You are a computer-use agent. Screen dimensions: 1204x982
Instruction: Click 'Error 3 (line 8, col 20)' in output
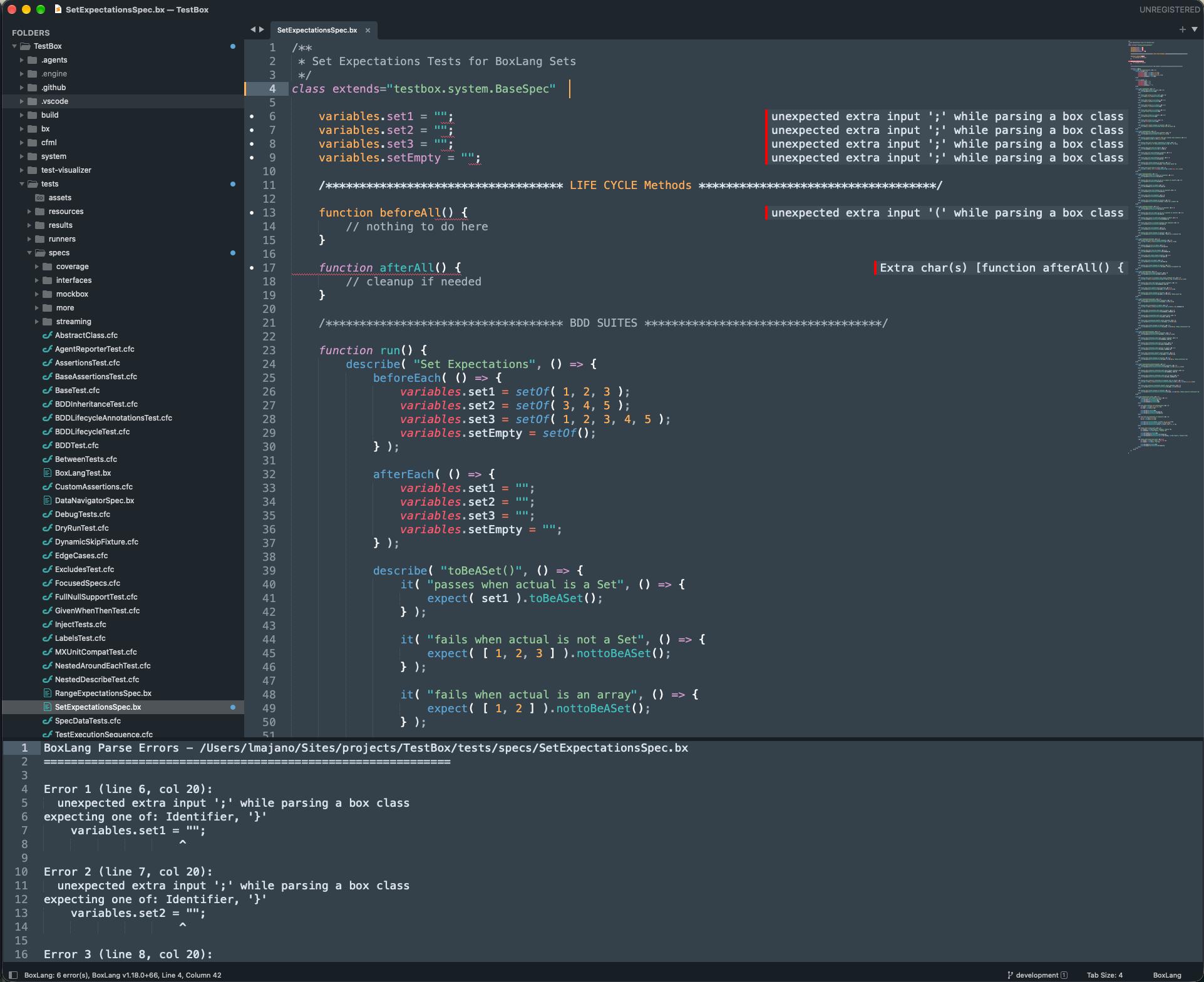128,954
